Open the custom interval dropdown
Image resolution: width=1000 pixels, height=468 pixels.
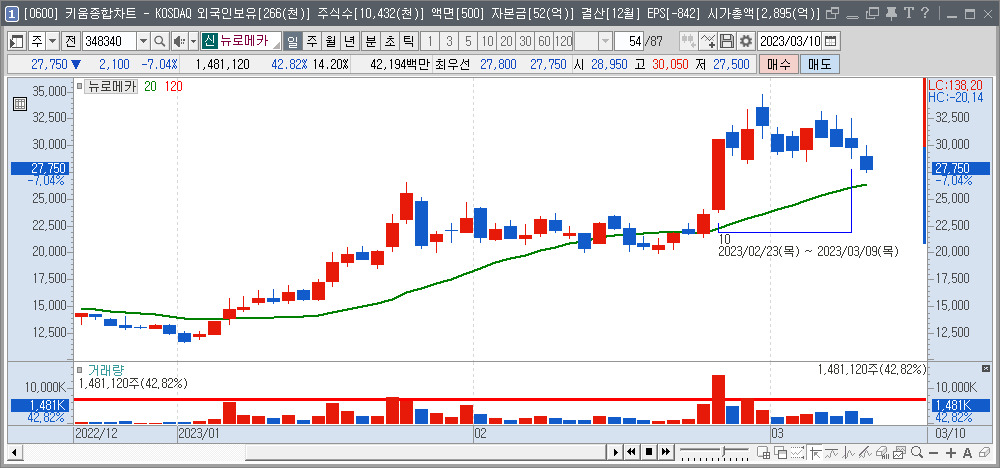point(605,41)
